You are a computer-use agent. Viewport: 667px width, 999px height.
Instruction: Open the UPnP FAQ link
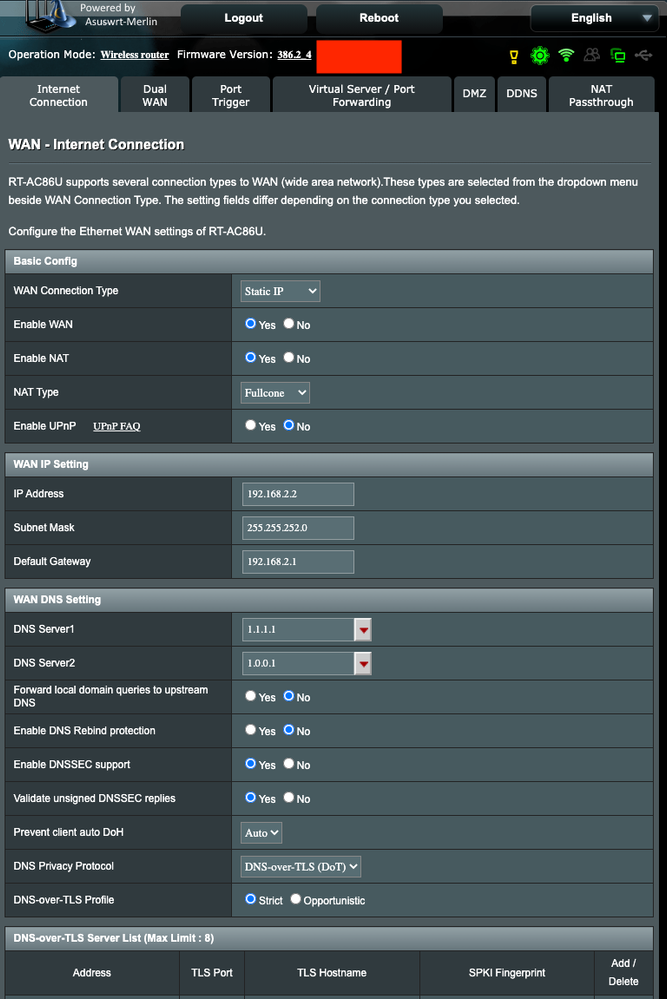[x=116, y=427]
